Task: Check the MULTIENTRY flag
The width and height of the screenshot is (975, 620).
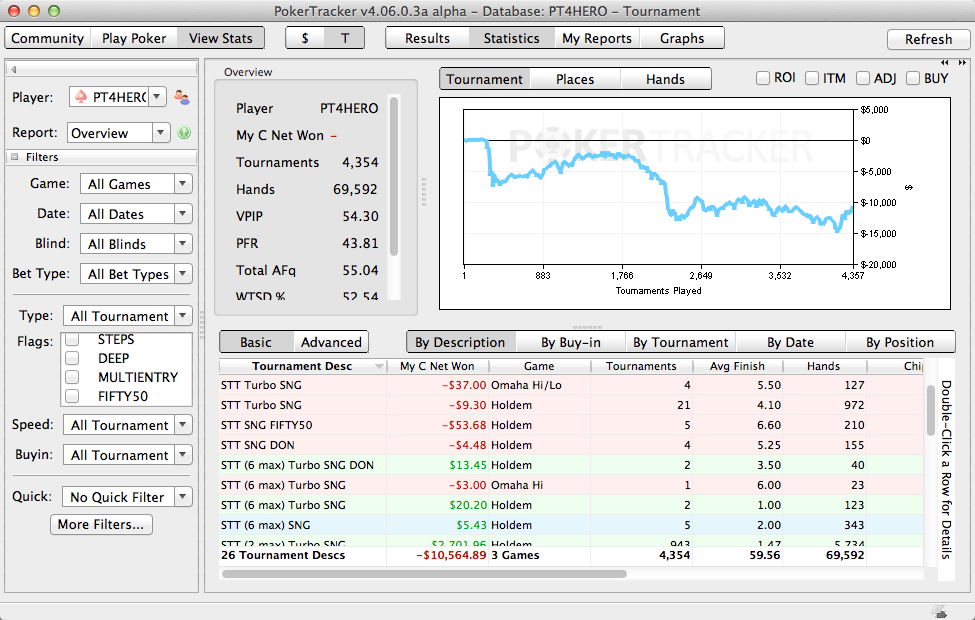Action: (x=72, y=377)
